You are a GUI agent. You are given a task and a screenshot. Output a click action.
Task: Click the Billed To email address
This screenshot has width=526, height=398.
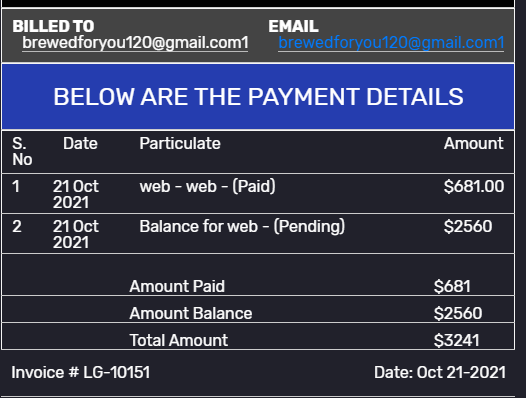point(135,43)
